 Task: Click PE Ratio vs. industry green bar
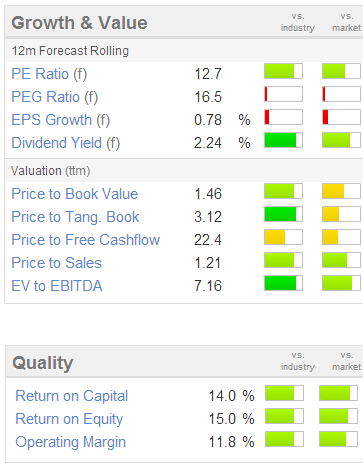pos(283,71)
